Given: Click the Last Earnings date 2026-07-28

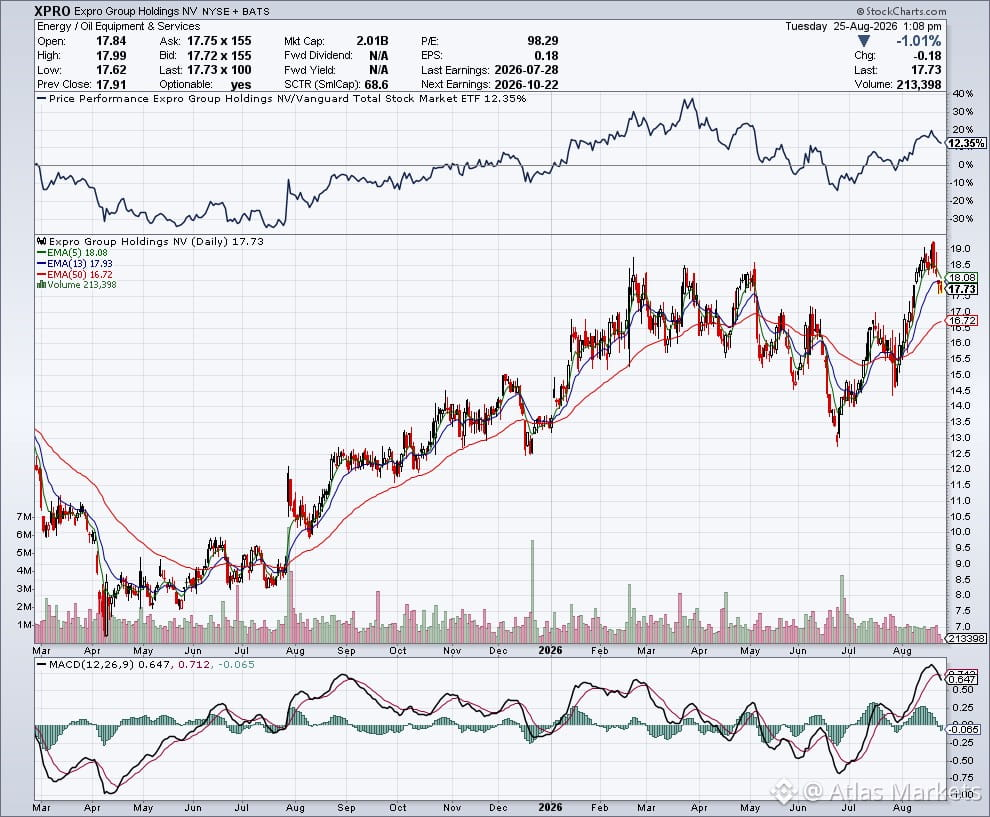Looking at the screenshot, I should 526,70.
